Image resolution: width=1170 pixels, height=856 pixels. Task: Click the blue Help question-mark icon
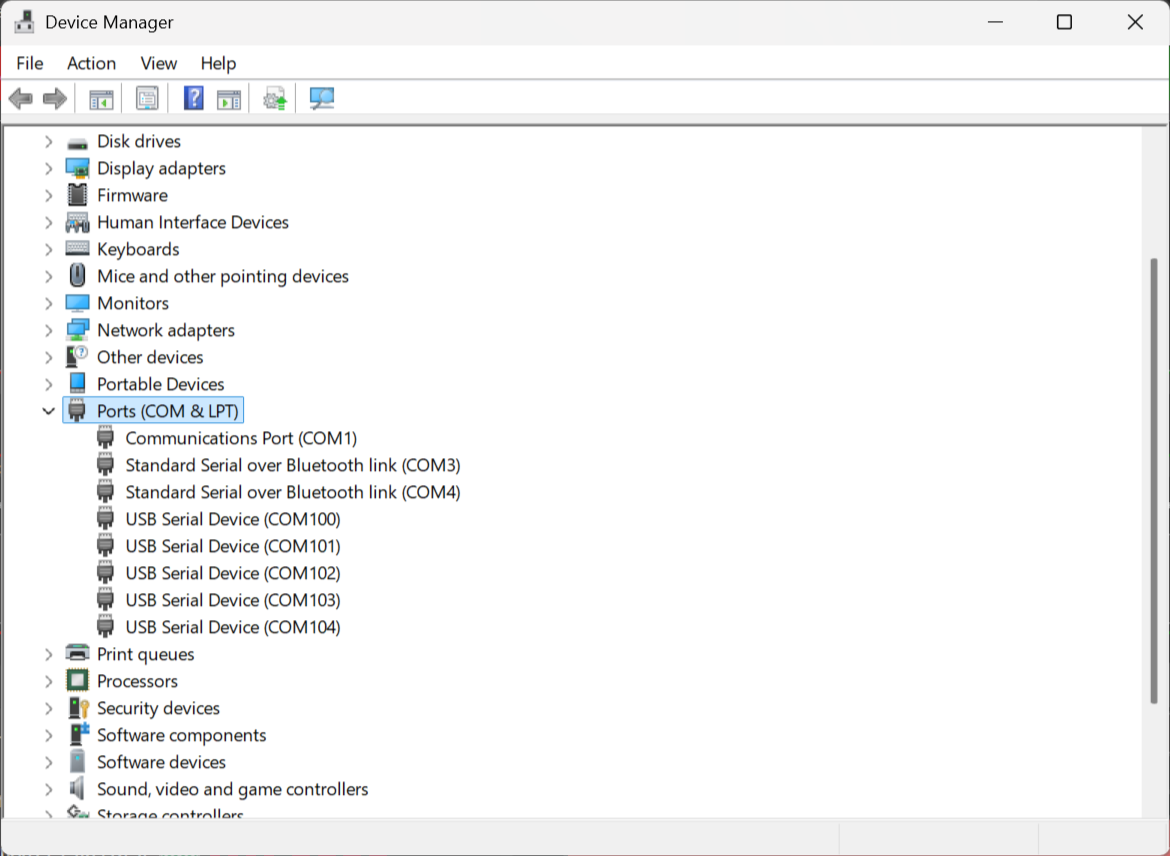pyautogui.click(x=193, y=99)
